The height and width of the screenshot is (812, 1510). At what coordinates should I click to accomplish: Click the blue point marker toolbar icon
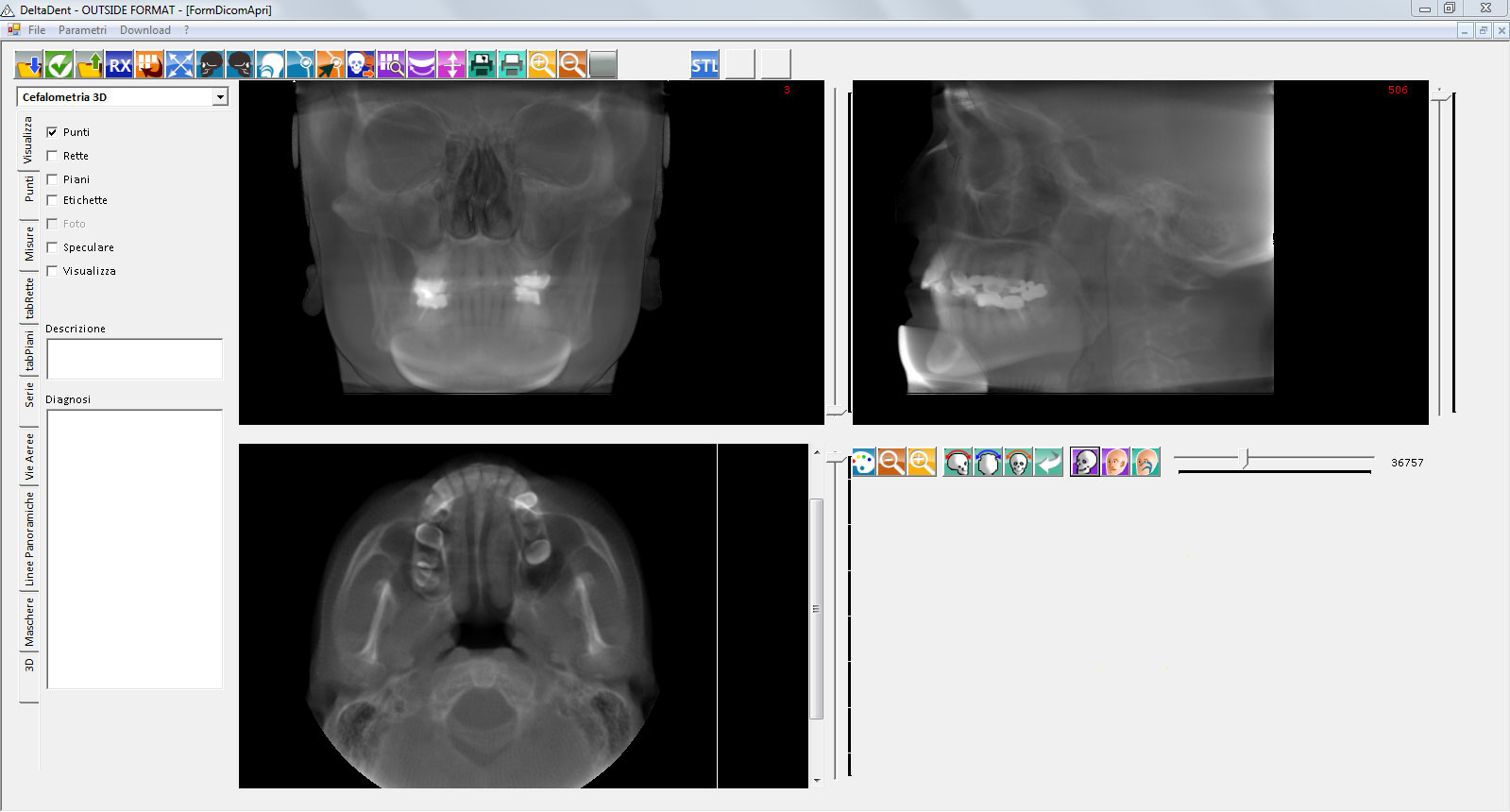tap(301, 64)
